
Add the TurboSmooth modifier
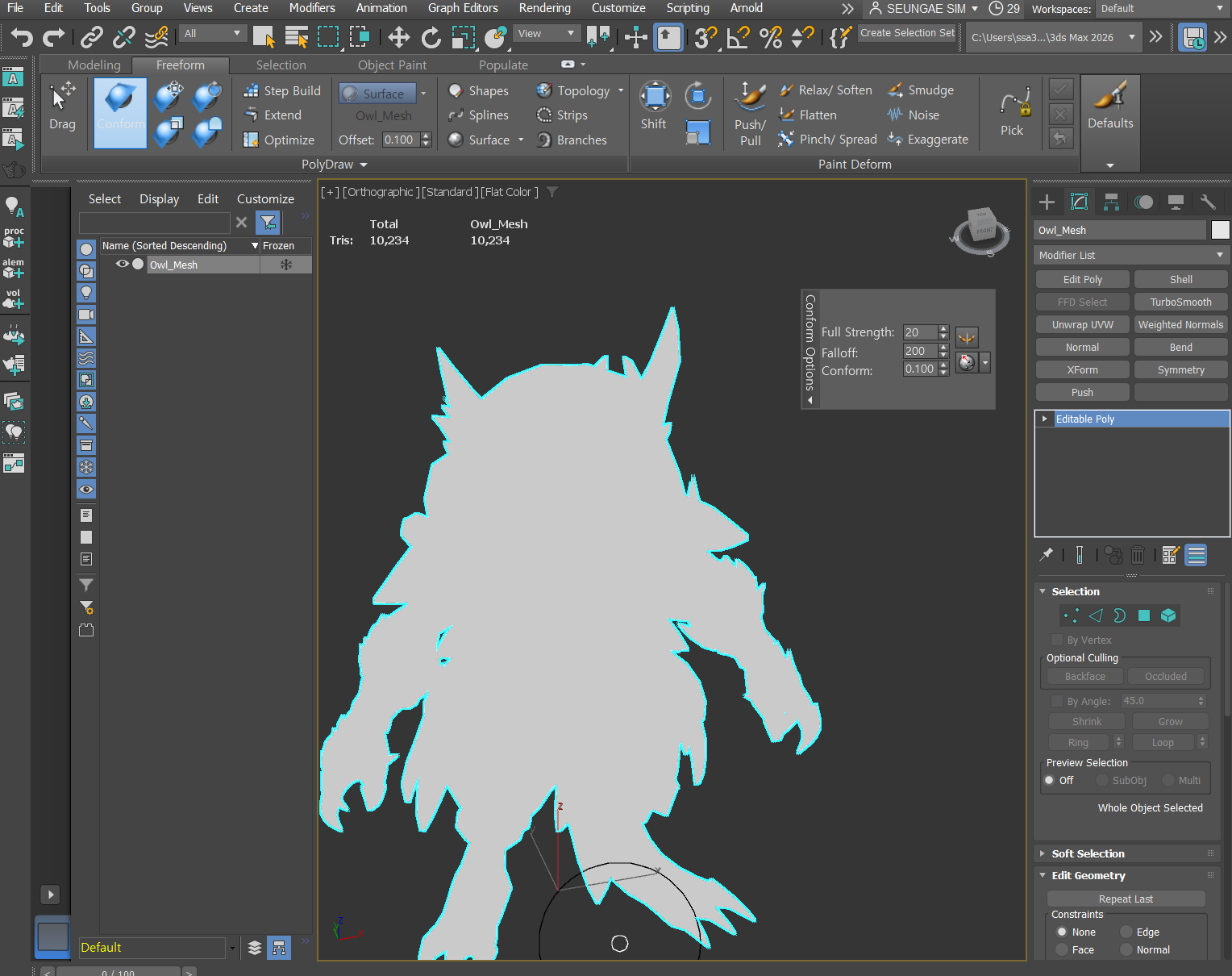coord(1180,302)
